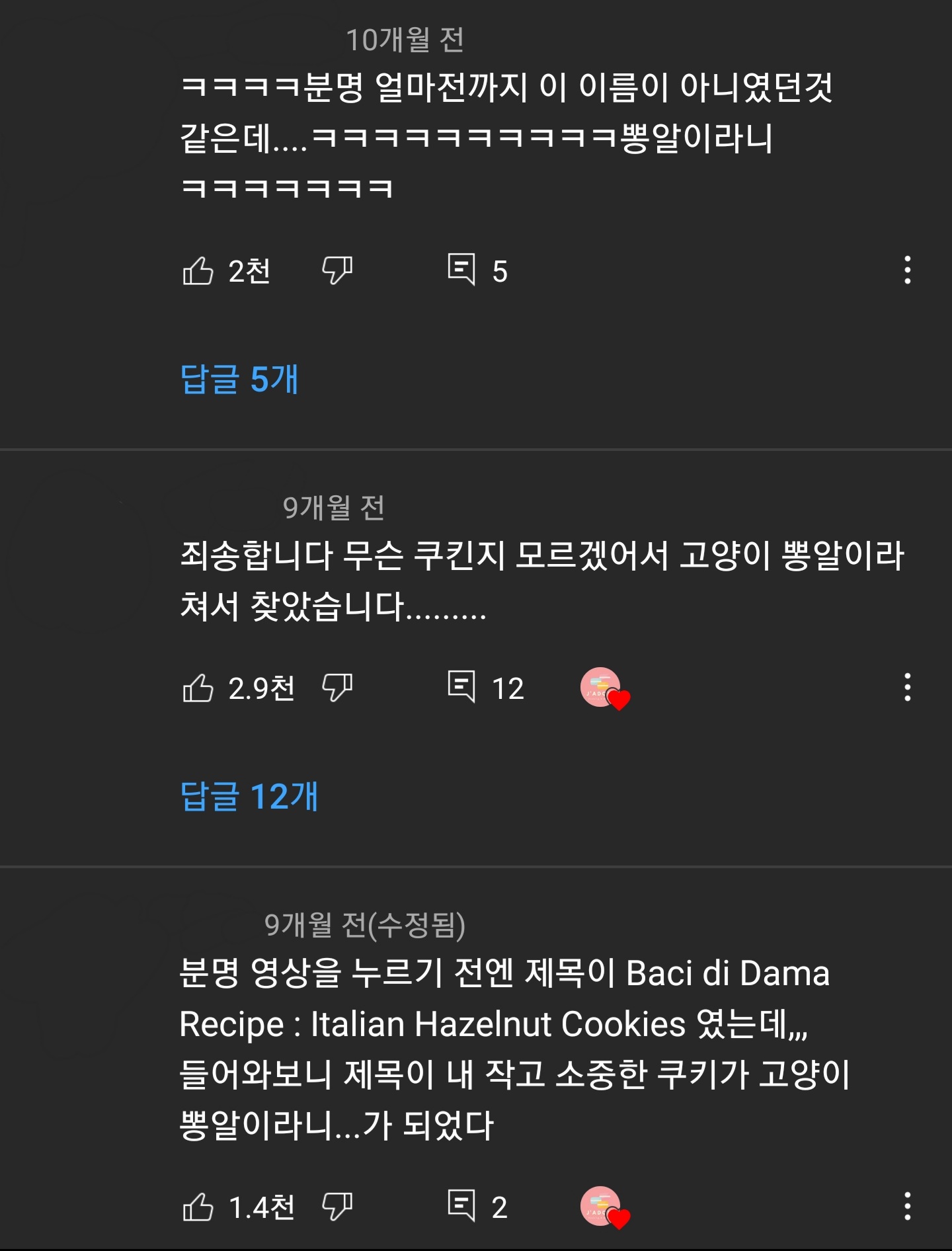Open more options for Baci di Dama comment
The width and height of the screenshot is (952, 1251).
click(908, 1207)
